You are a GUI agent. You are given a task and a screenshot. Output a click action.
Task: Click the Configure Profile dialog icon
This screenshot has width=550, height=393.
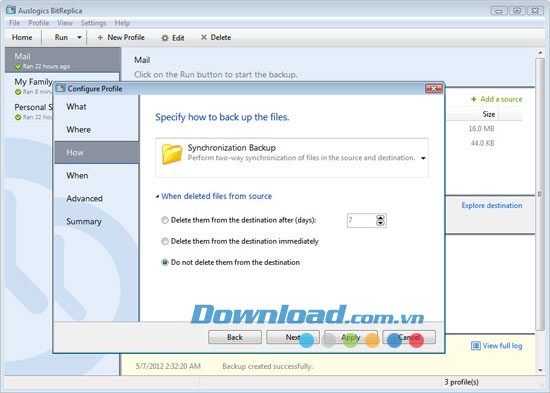60,88
